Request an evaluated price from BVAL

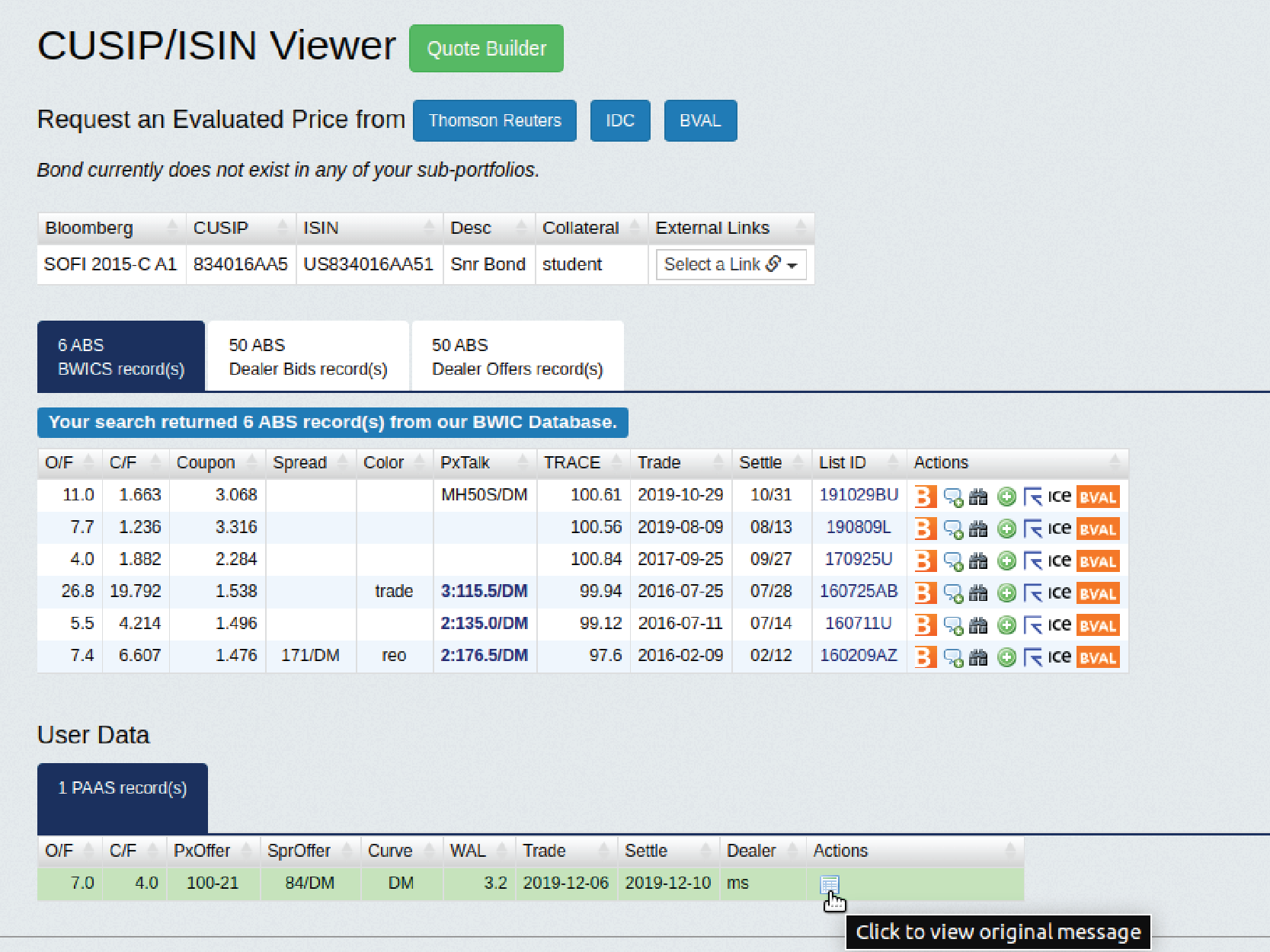(699, 120)
